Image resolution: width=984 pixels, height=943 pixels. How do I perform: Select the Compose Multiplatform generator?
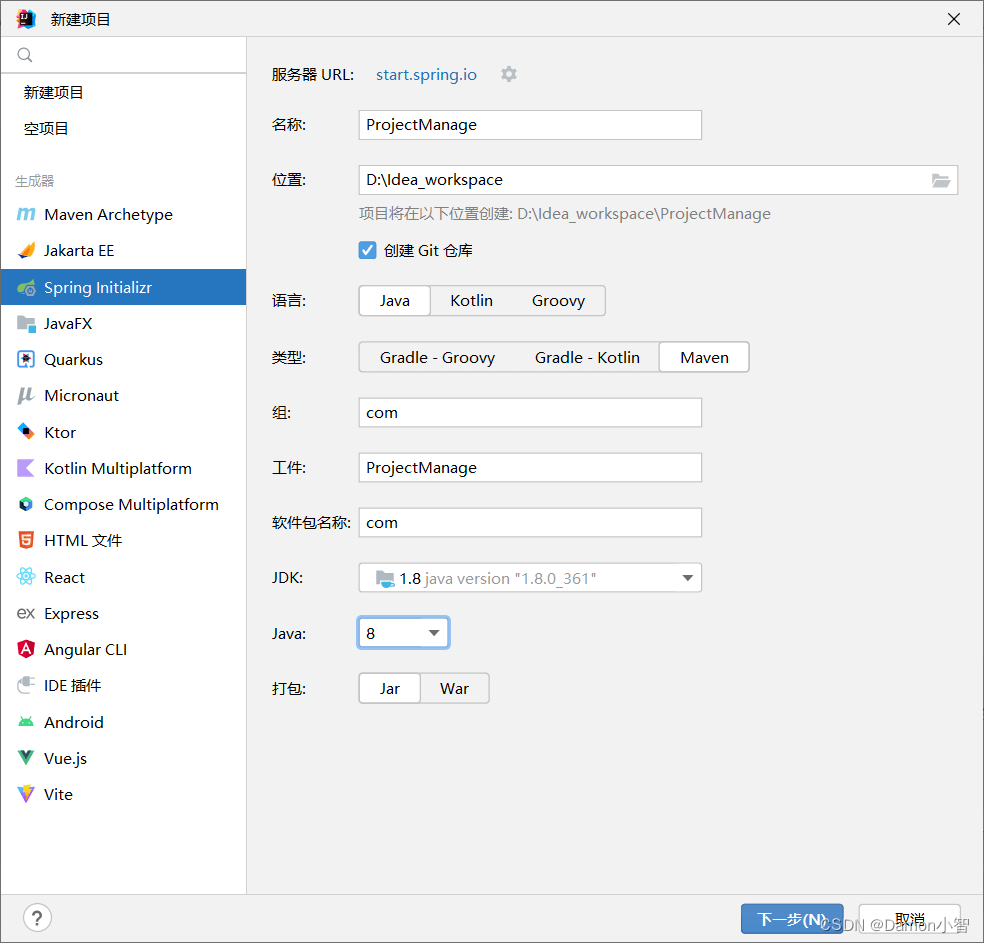[130, 504]
